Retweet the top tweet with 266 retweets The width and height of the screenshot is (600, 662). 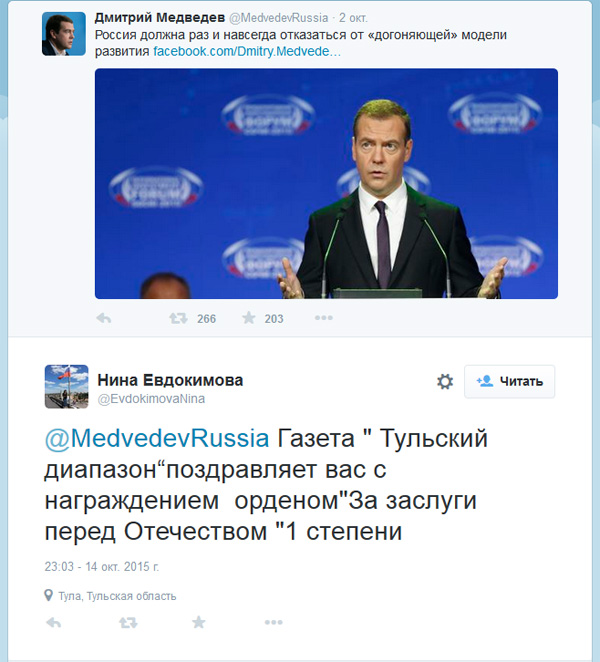177,318
